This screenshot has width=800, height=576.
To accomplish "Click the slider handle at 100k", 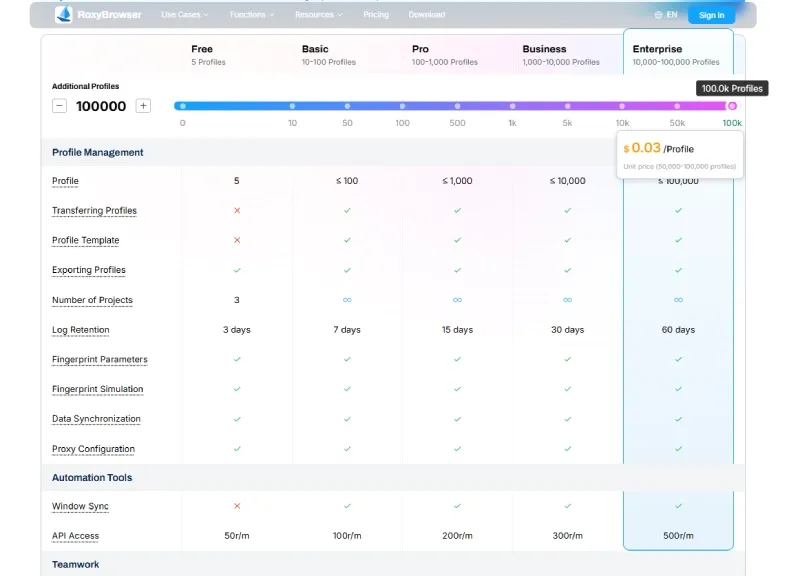I will point(732,106).
